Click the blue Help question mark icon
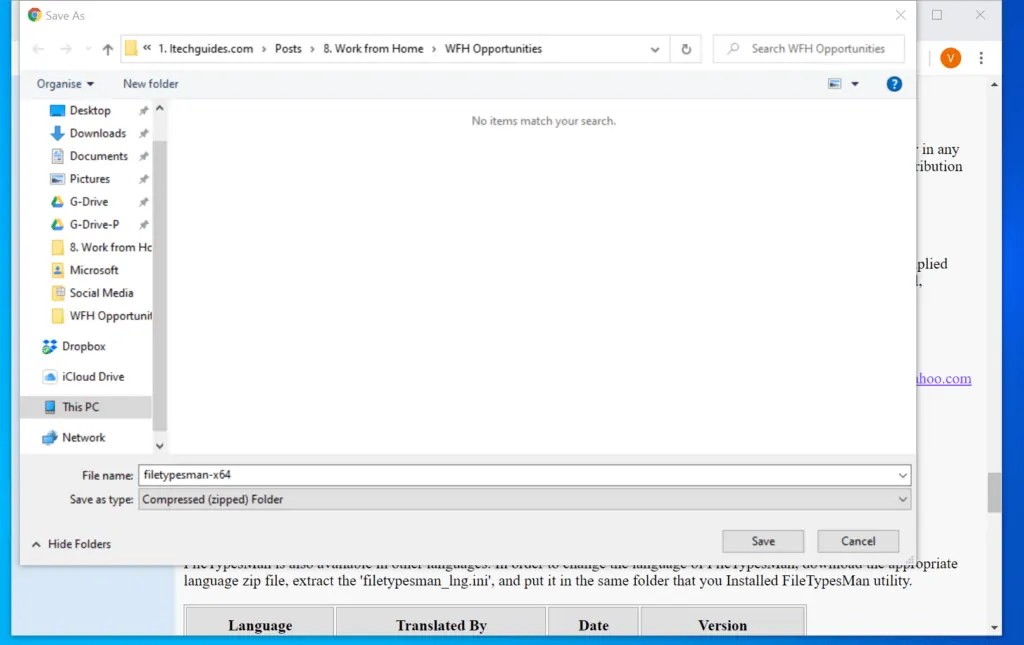The width and height of the screenshot is (1024, 645). coord(894,84)
